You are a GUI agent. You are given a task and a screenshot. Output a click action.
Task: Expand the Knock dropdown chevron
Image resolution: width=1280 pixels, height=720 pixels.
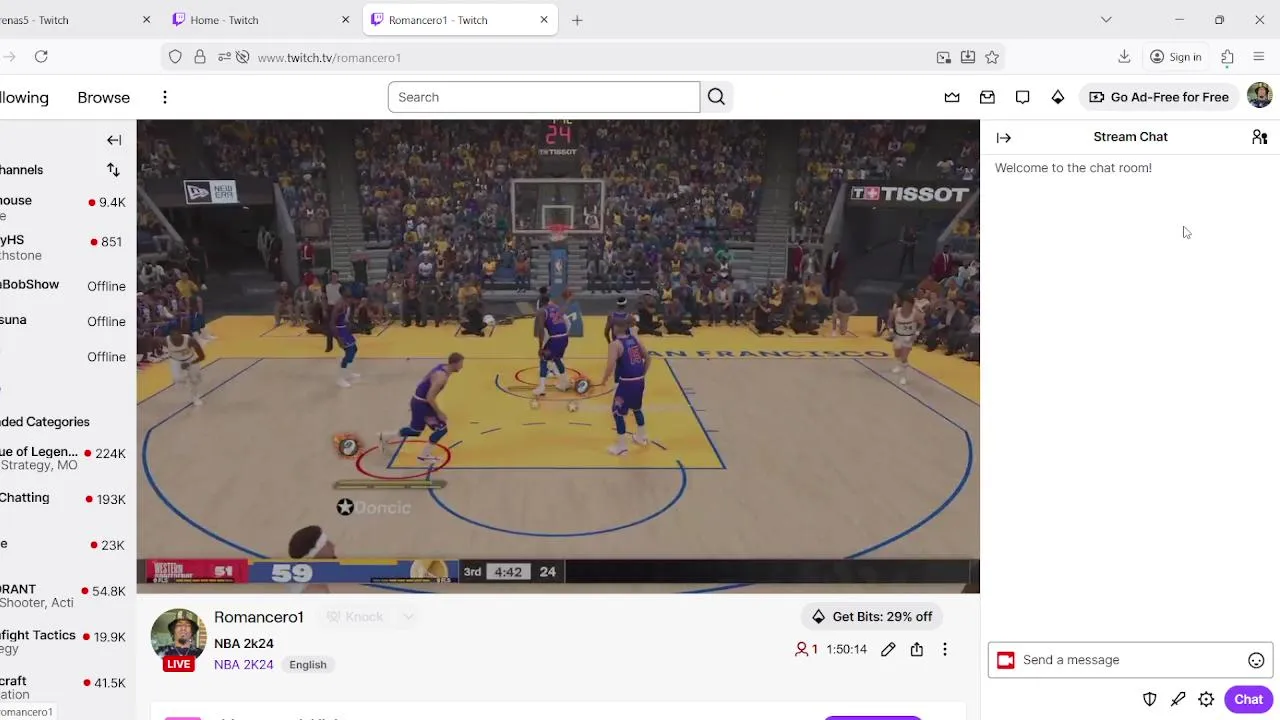click(x=408, y=617)
